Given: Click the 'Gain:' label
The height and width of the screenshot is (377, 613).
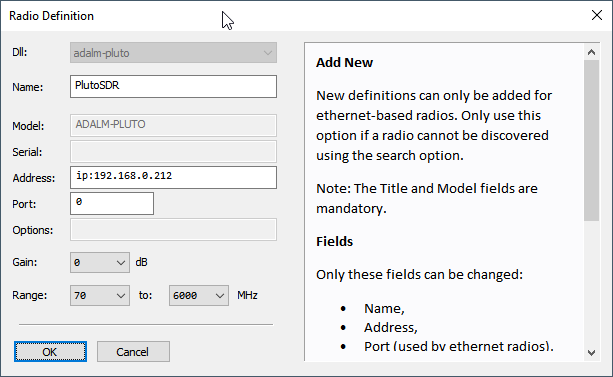Looking at the screenshot, I should pos(25,262).
